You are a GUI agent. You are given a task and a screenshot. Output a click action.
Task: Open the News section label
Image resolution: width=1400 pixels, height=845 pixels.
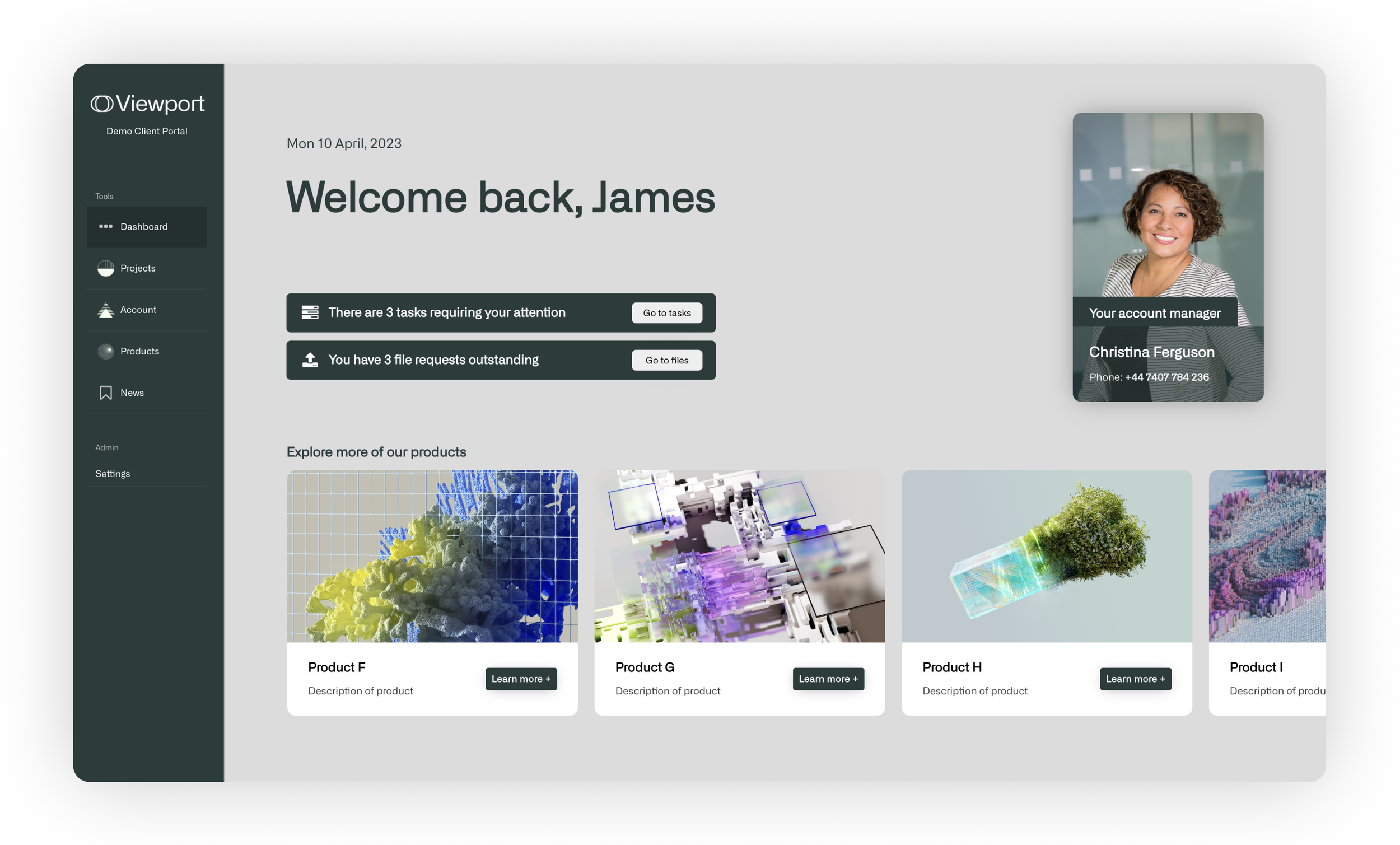click(x=132, y=393)
